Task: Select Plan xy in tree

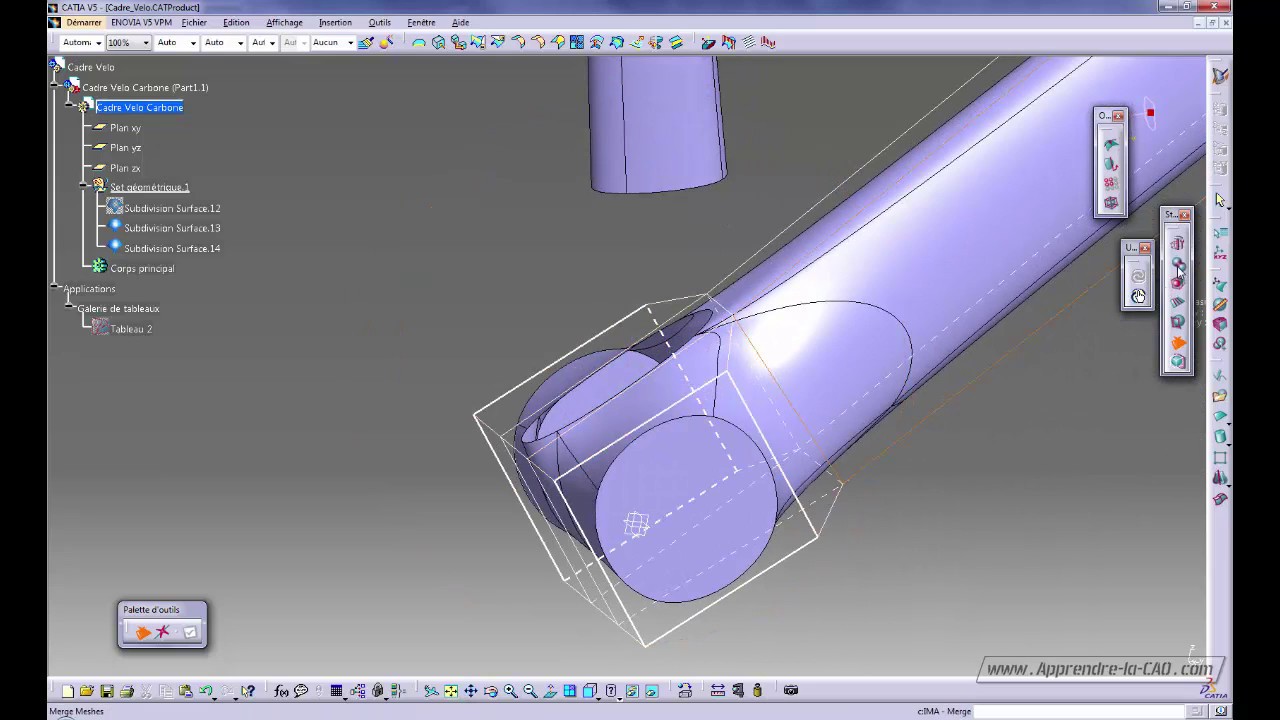Action: [125, 127]
